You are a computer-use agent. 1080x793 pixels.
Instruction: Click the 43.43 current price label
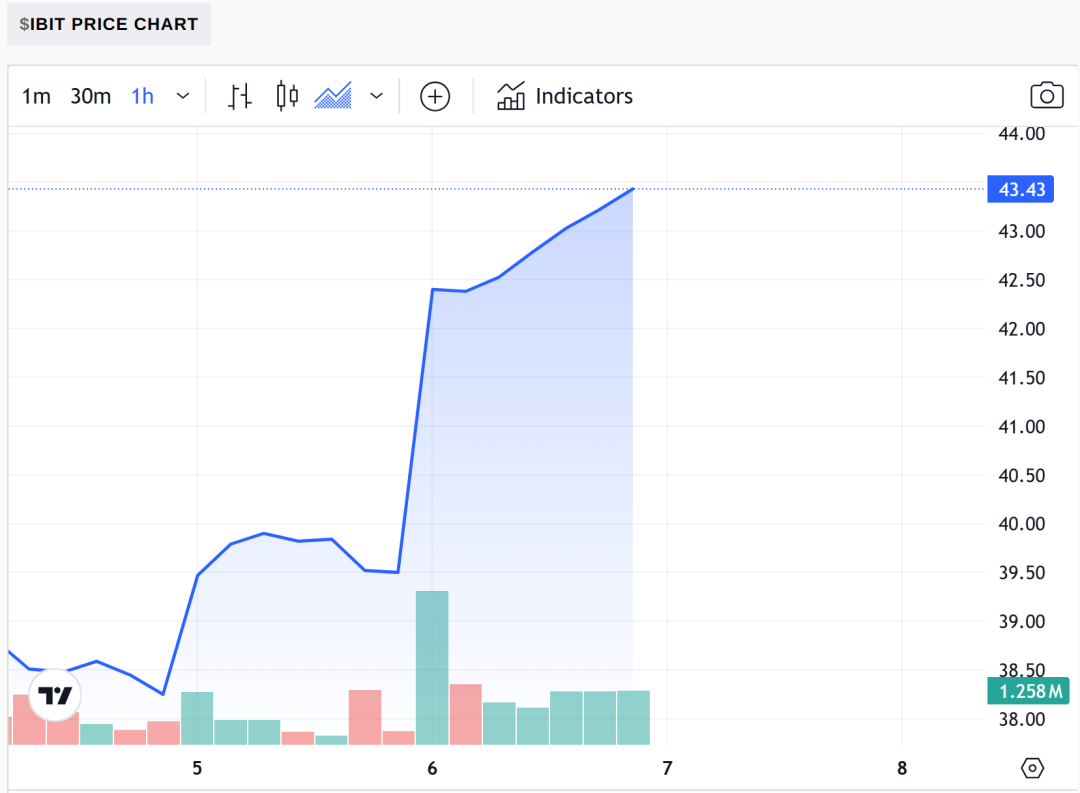pyautogui.click(x=1021, y=189)
